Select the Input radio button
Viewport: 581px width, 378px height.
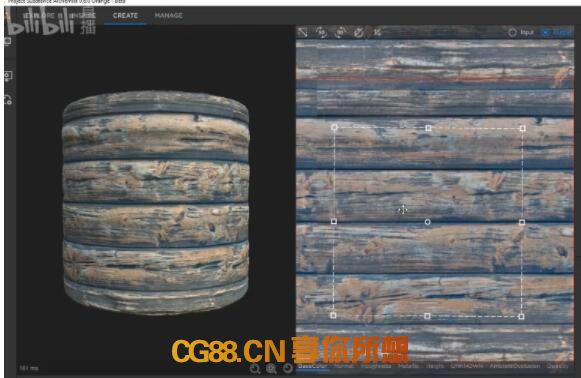(x=512, y=33)
